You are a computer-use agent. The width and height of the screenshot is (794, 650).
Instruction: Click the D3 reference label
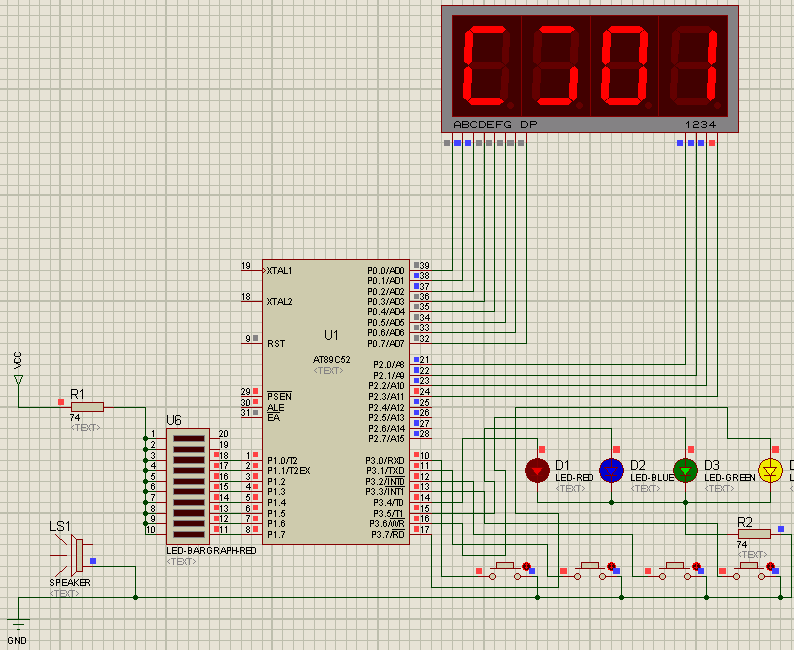(x=712, y=465)
